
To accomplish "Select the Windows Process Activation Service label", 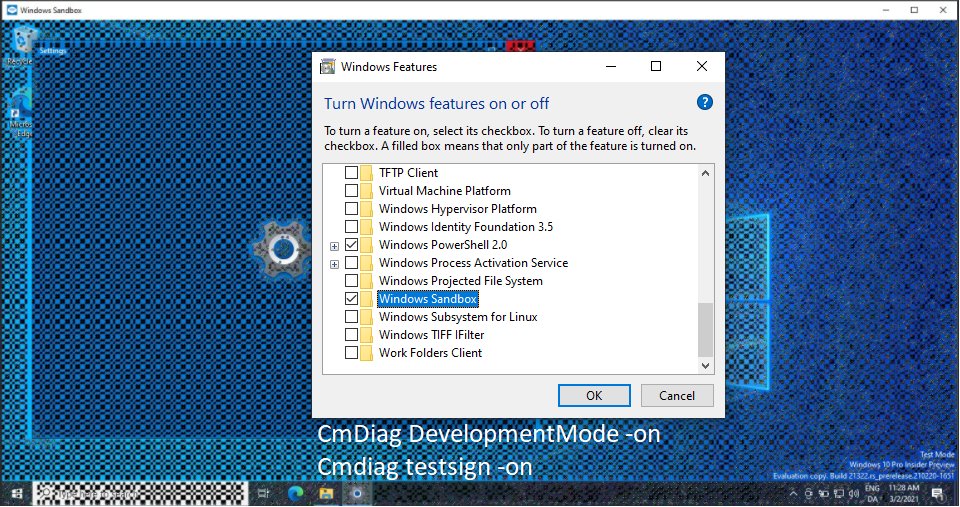I will (473, 263).
